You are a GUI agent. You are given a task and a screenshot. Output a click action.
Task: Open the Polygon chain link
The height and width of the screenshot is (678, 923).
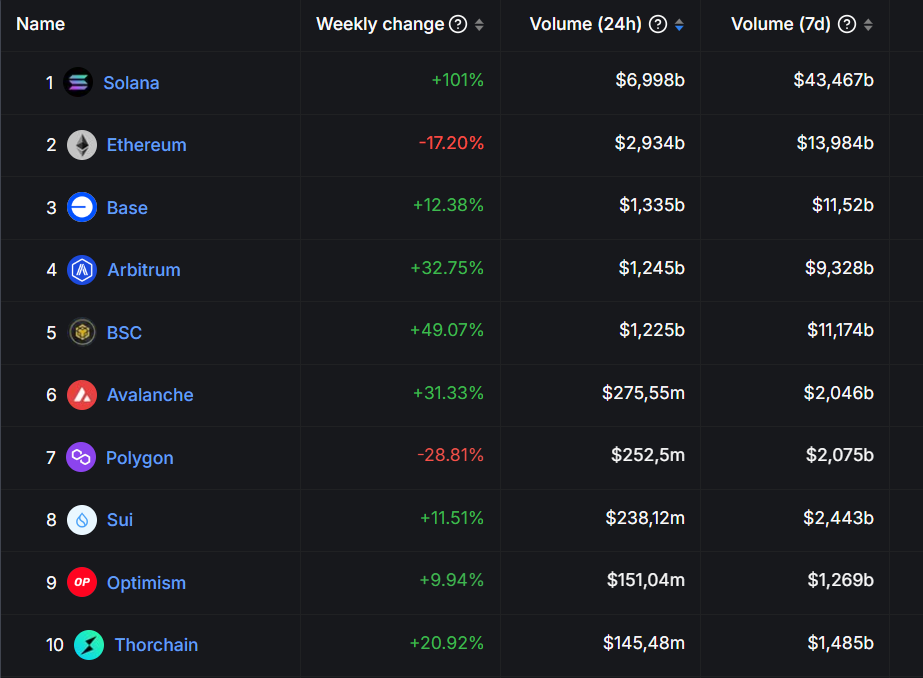pos(140,458)
